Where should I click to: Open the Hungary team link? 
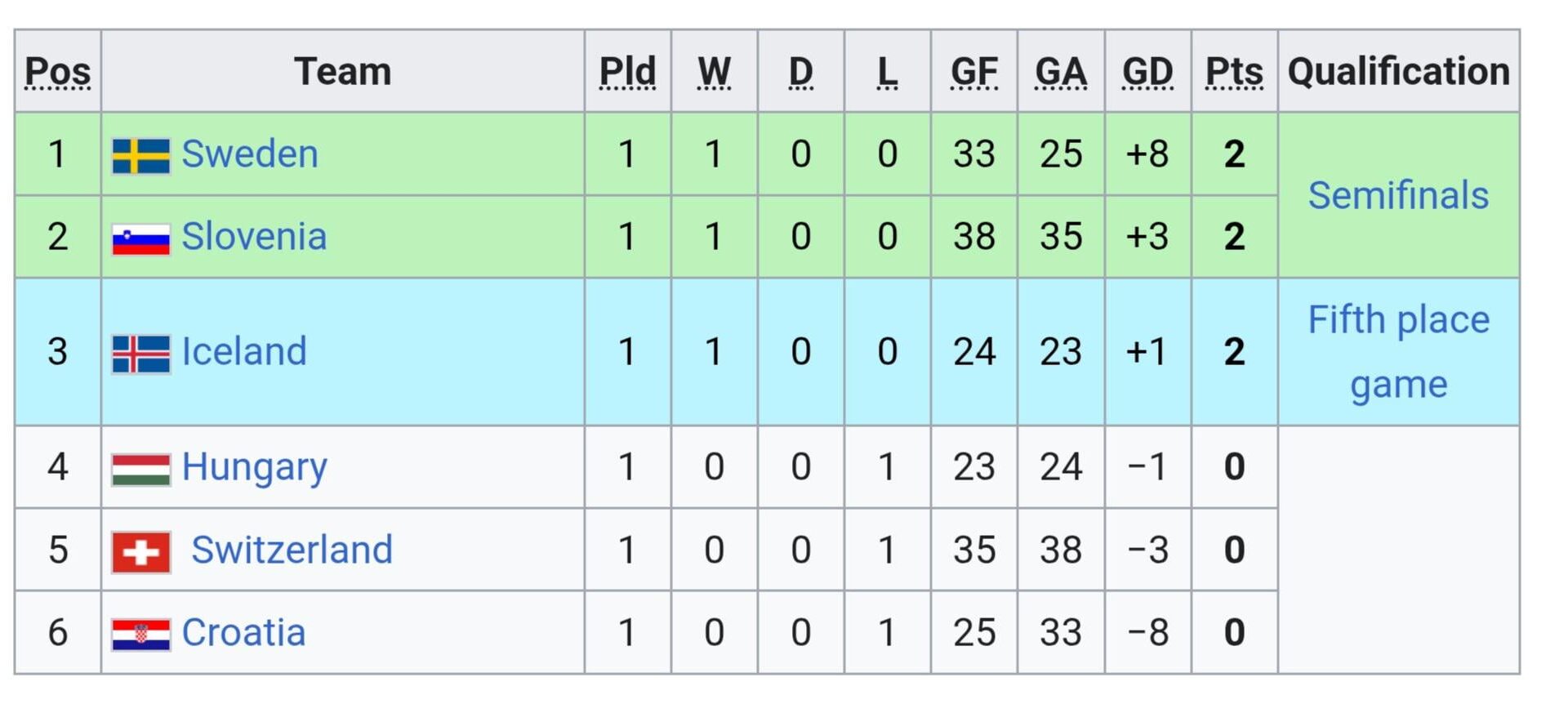(254, 467)
